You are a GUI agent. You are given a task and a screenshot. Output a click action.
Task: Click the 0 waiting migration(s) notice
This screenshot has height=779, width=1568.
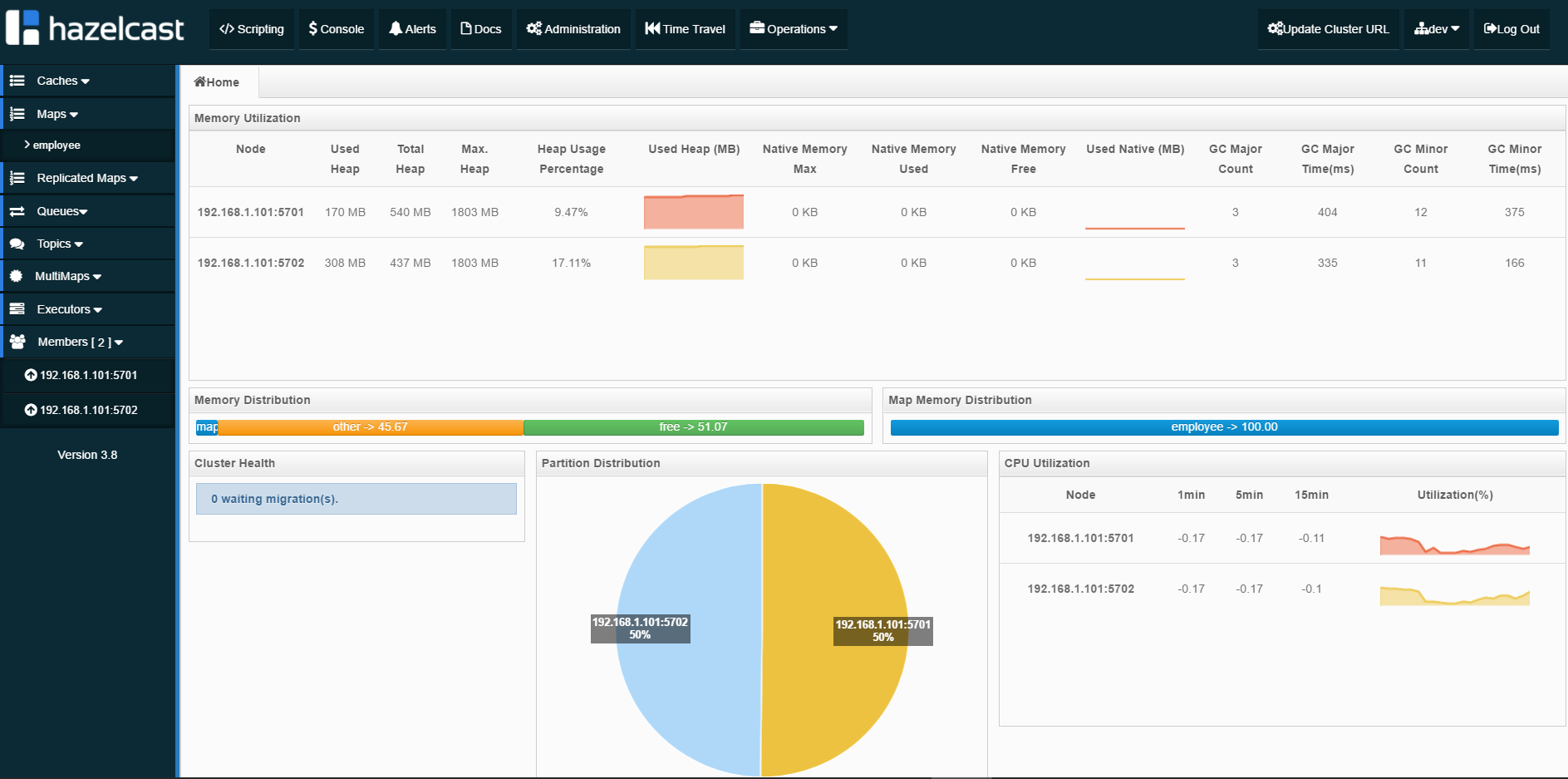click(x=356, y=499)
